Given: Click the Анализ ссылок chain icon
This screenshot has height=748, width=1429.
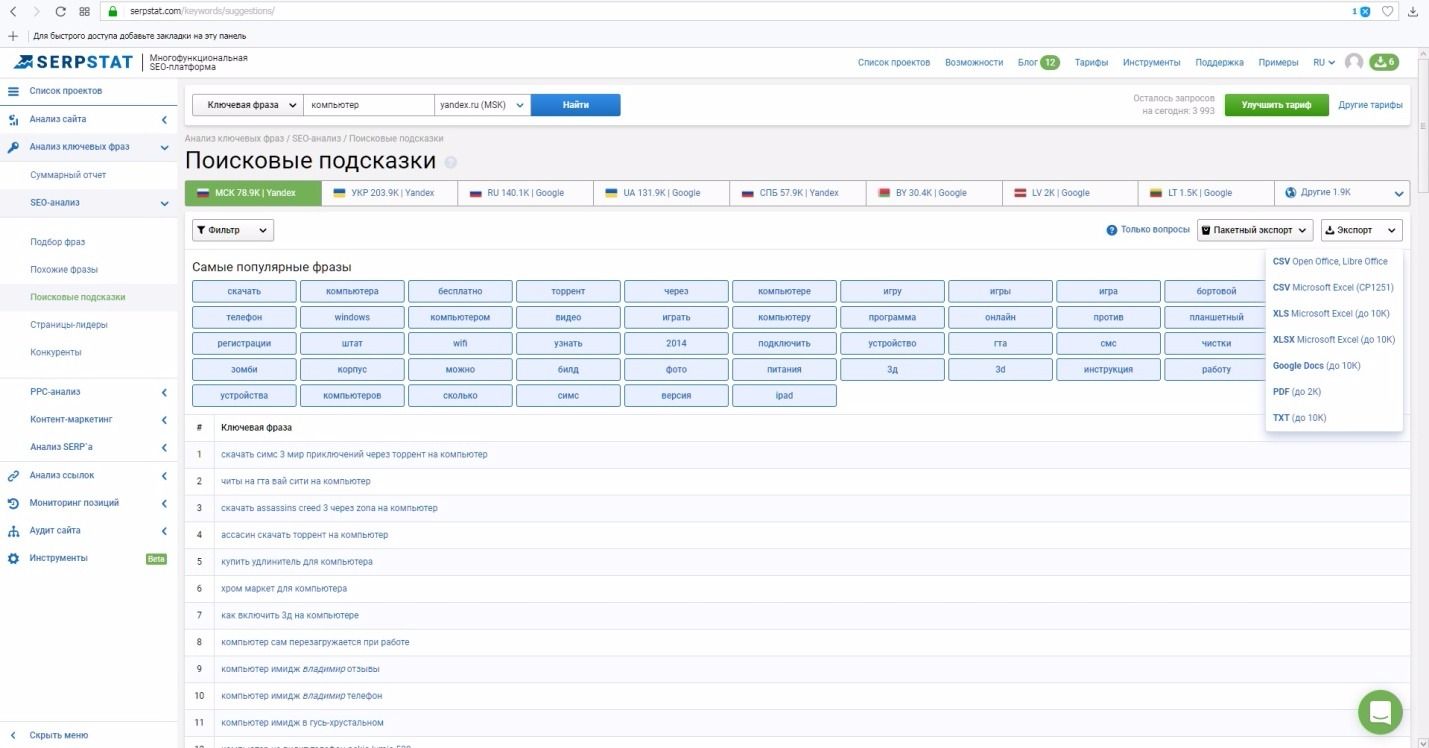Looking at the screenshot, I should tap(13, 476).
